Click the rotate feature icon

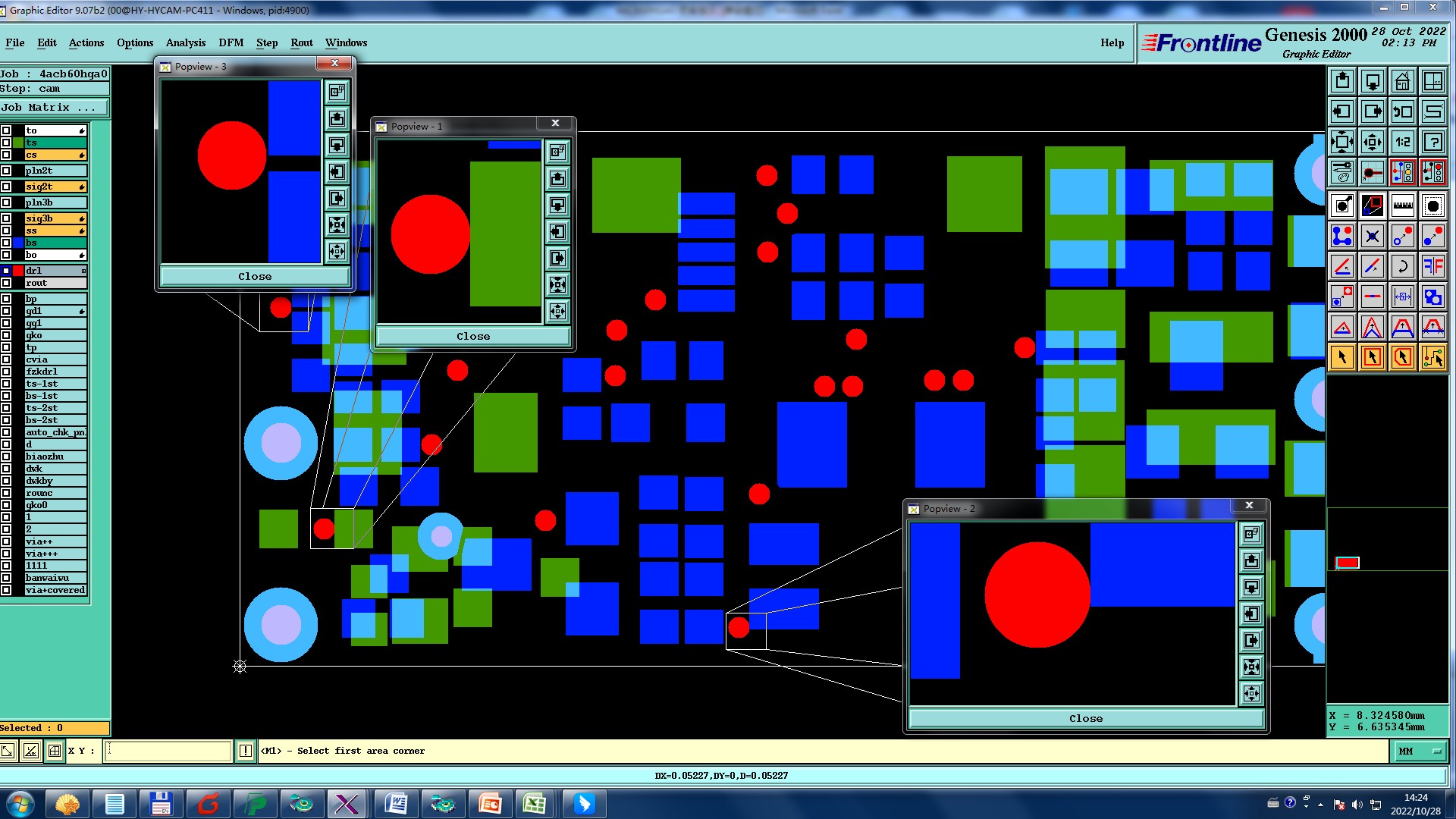tap(1402, 266)
